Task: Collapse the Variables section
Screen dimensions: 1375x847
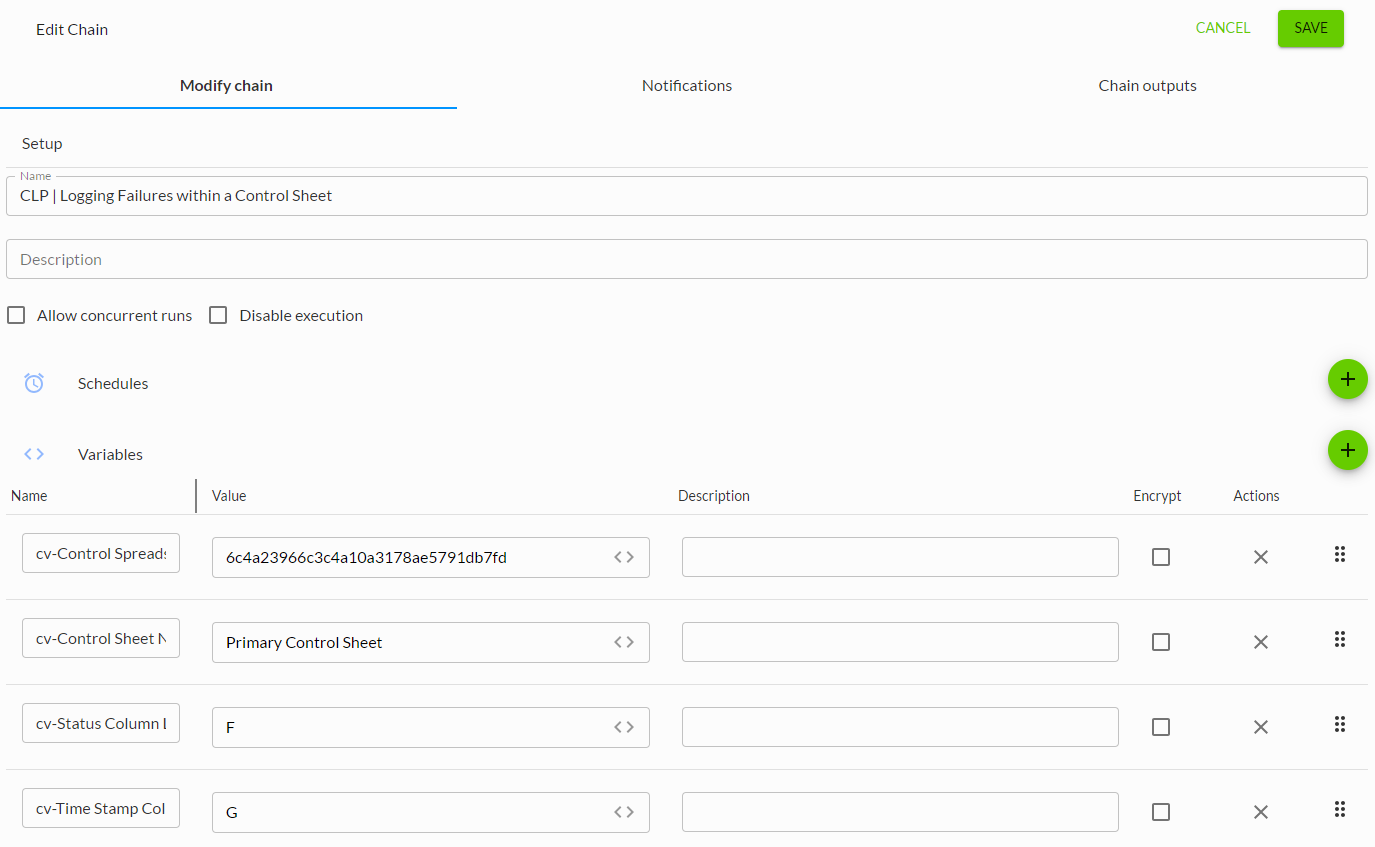Action: [110, 454]
